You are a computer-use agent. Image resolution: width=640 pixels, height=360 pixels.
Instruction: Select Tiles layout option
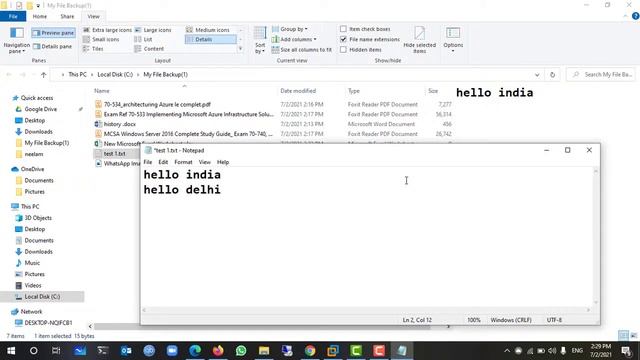coord(93,49)
